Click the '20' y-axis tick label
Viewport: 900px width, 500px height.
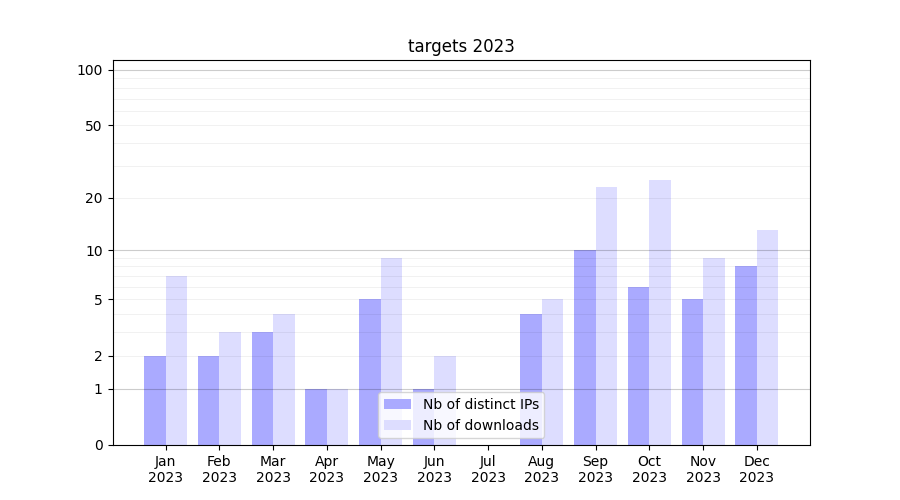click(x=94, y=198)
